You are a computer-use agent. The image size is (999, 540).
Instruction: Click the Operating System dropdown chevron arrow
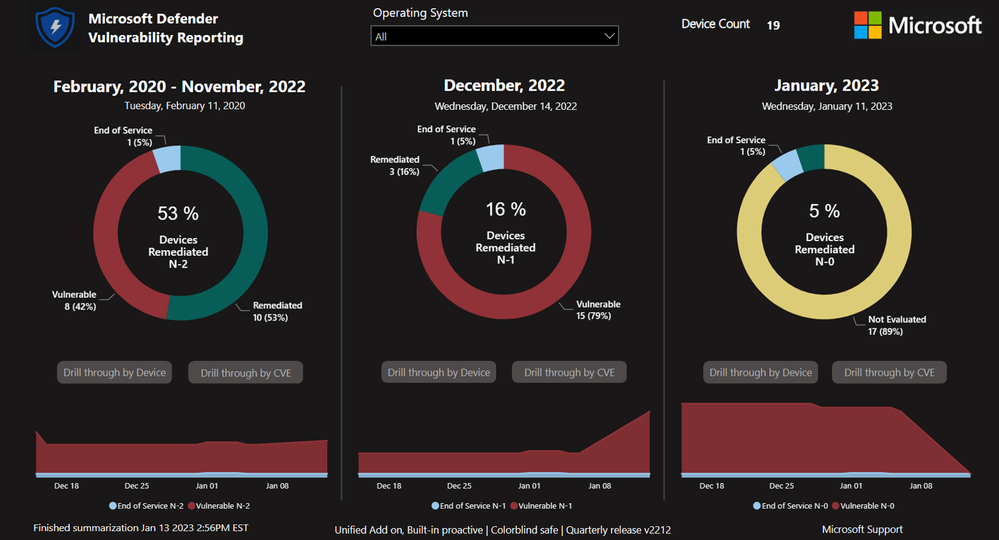click(x=609, y=36)
